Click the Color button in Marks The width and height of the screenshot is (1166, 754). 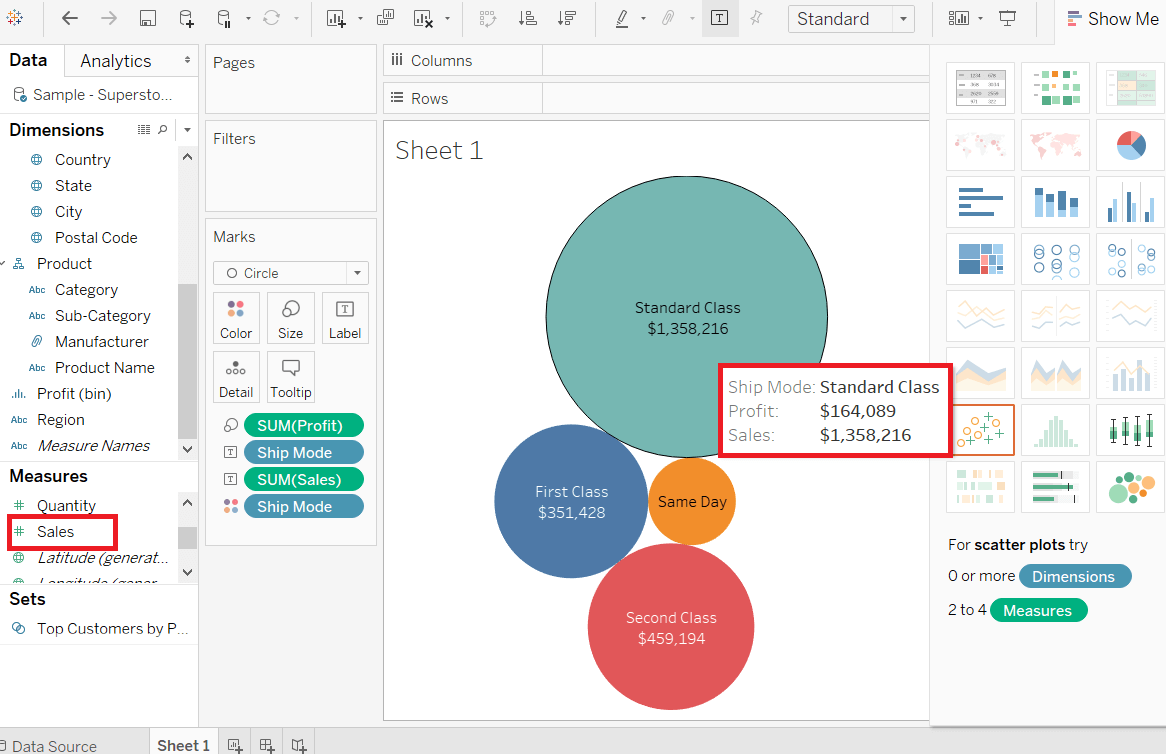[x=236, y=318]
